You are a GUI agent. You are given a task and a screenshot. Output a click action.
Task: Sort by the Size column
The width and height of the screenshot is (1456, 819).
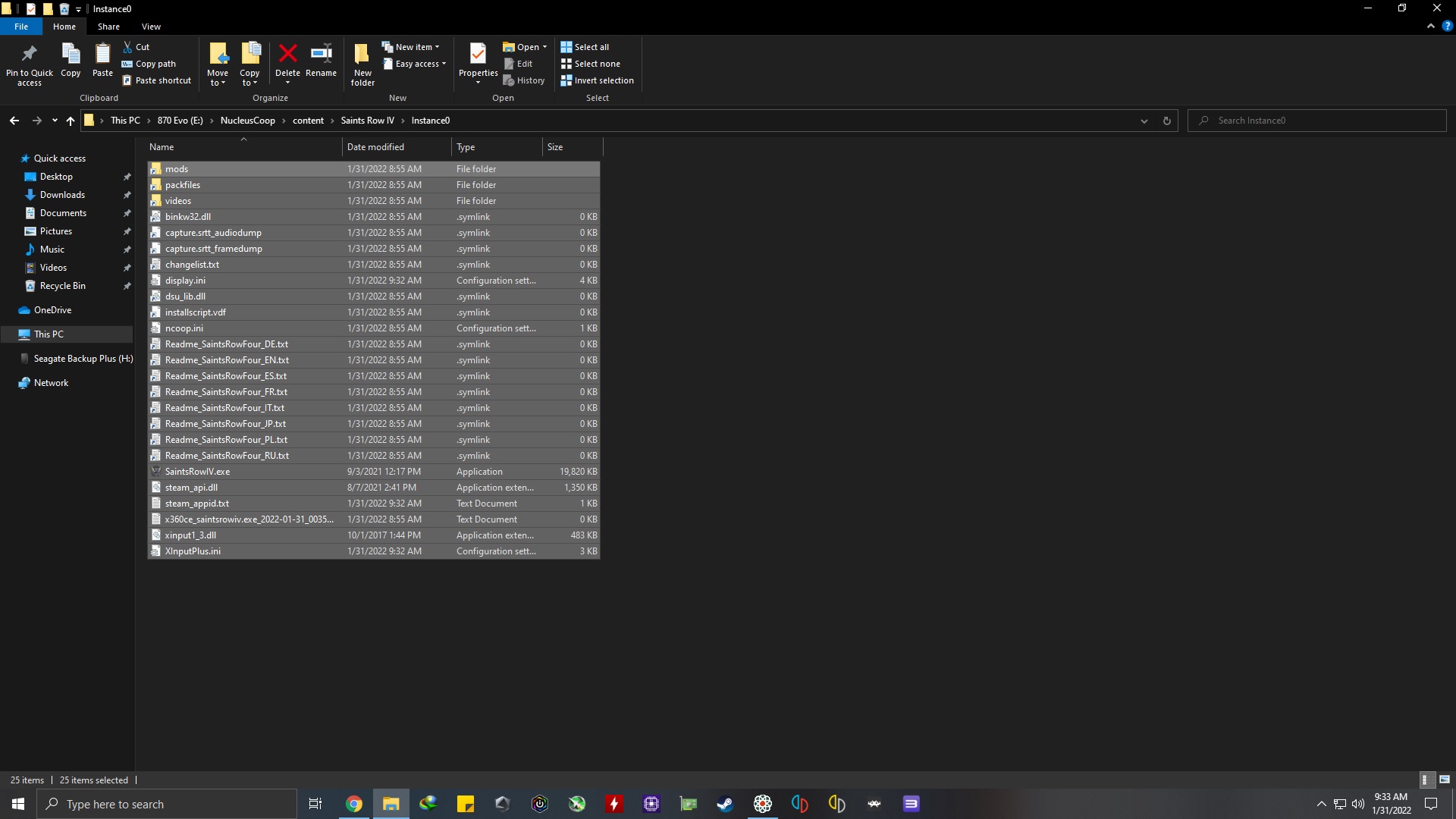573,147
